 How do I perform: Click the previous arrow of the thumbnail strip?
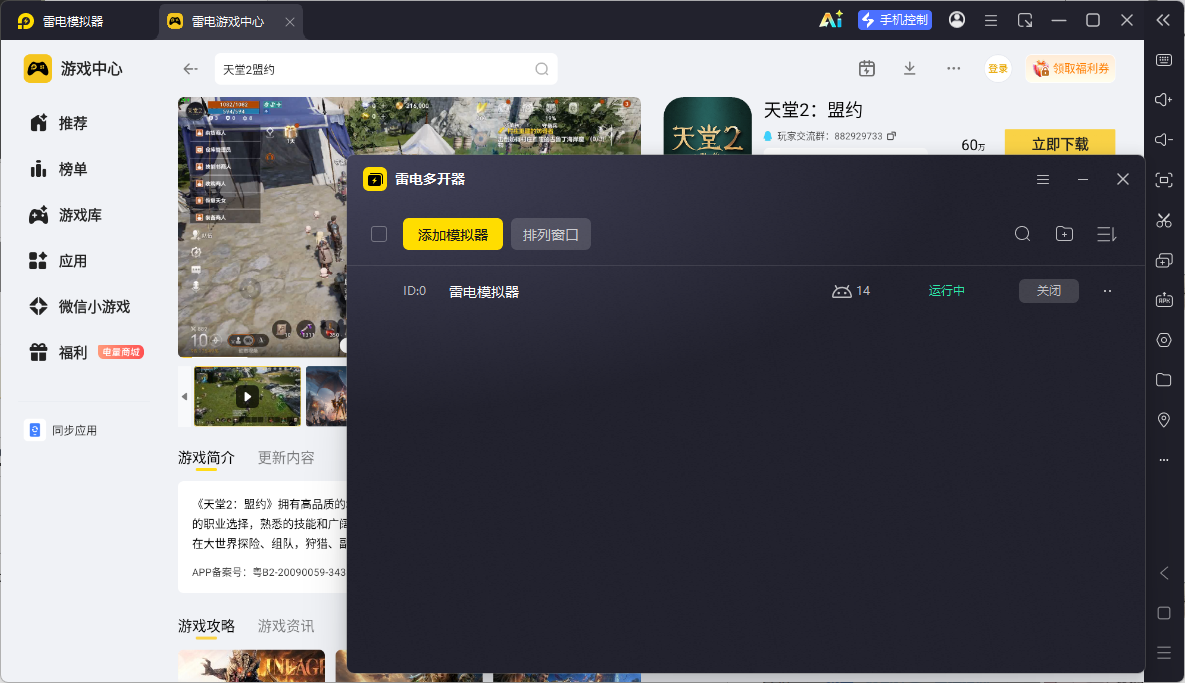184,397
